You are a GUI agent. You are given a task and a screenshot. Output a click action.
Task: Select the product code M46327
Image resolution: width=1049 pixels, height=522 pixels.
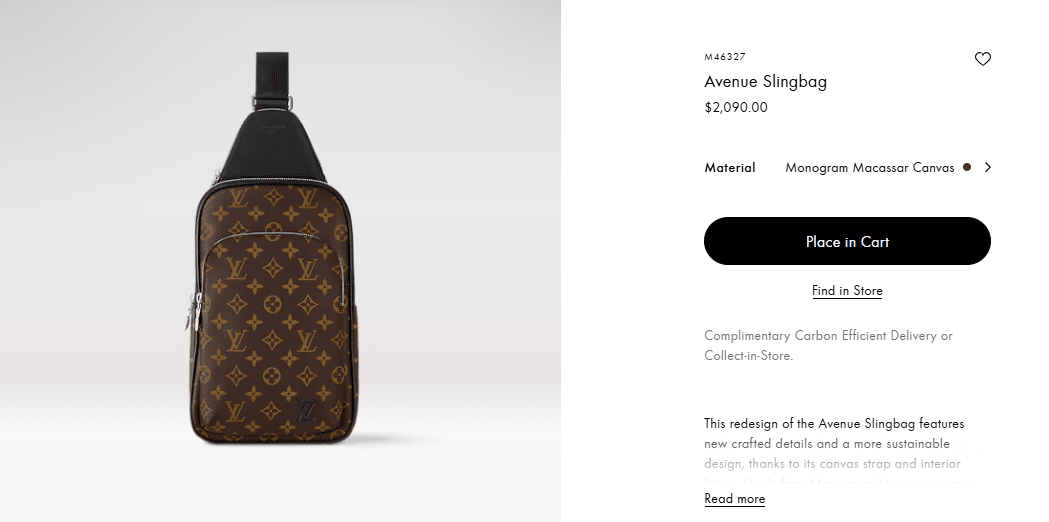click(x=725, y=57)
